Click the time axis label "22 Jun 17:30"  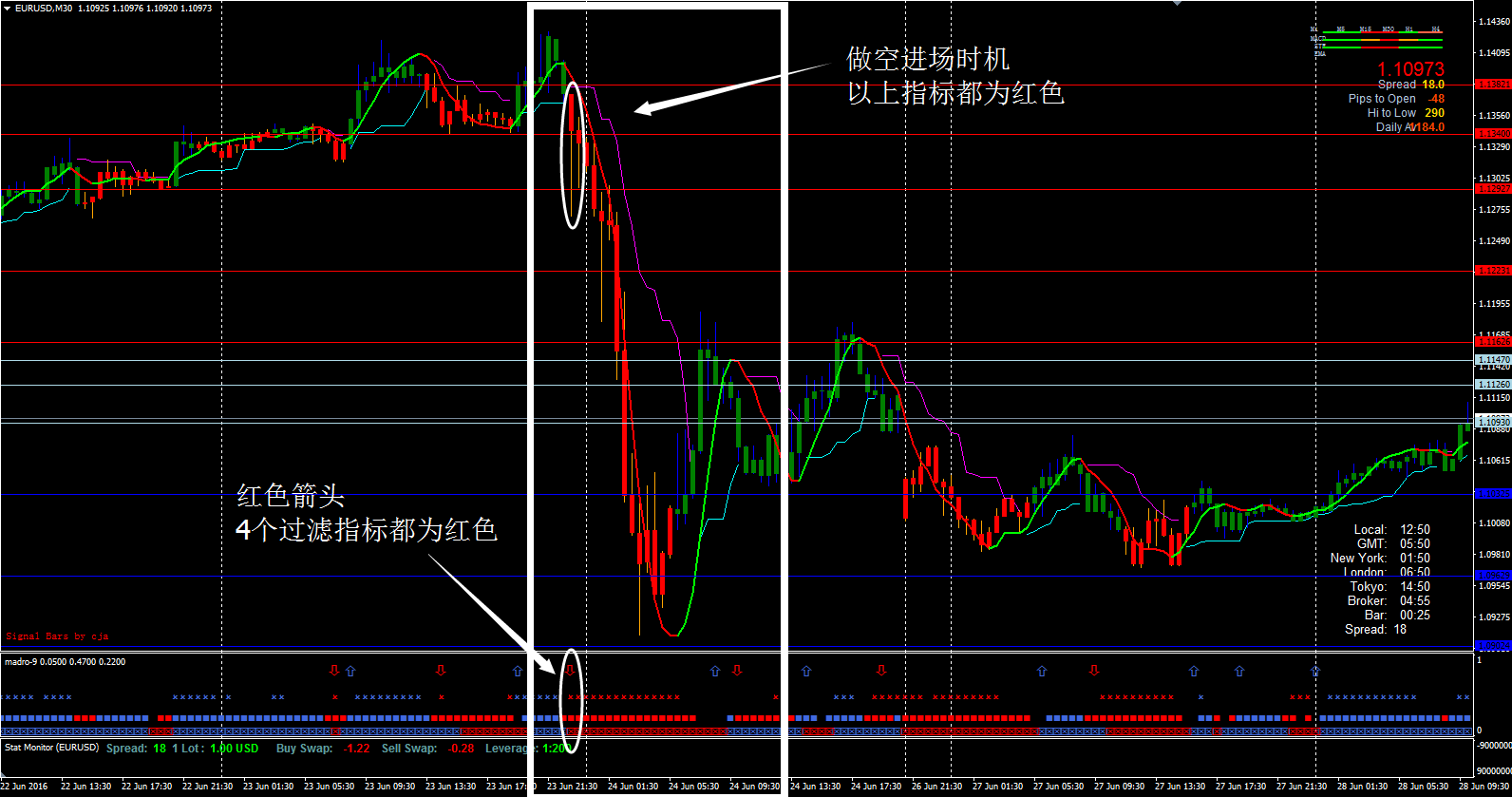(x=147, y=787)
